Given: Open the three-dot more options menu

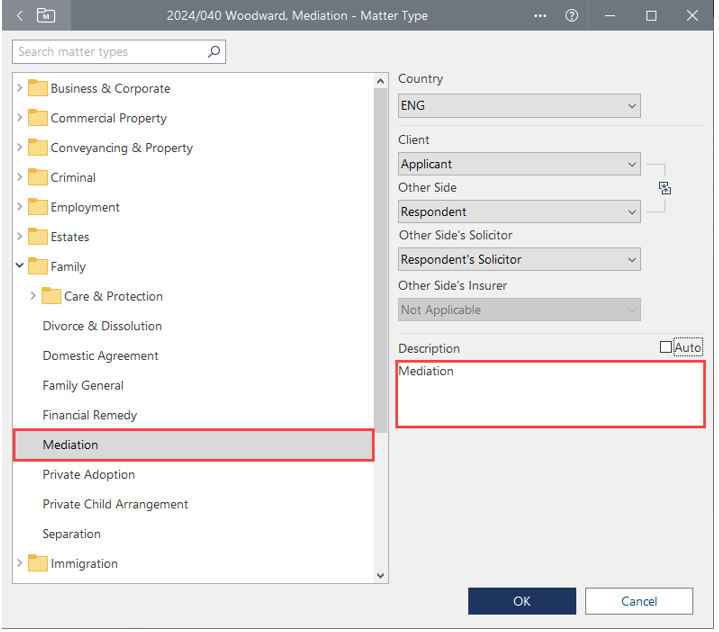Looking at the screenshot, I should coord(540,16).
